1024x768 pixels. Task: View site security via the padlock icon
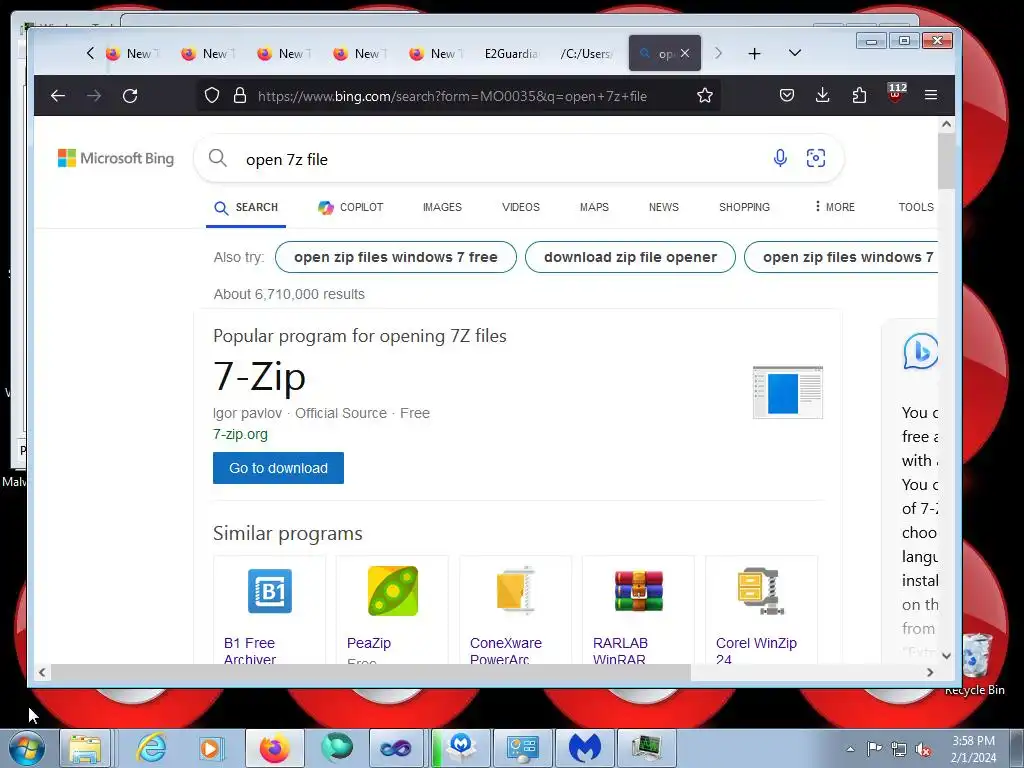[x=240, y=95]
